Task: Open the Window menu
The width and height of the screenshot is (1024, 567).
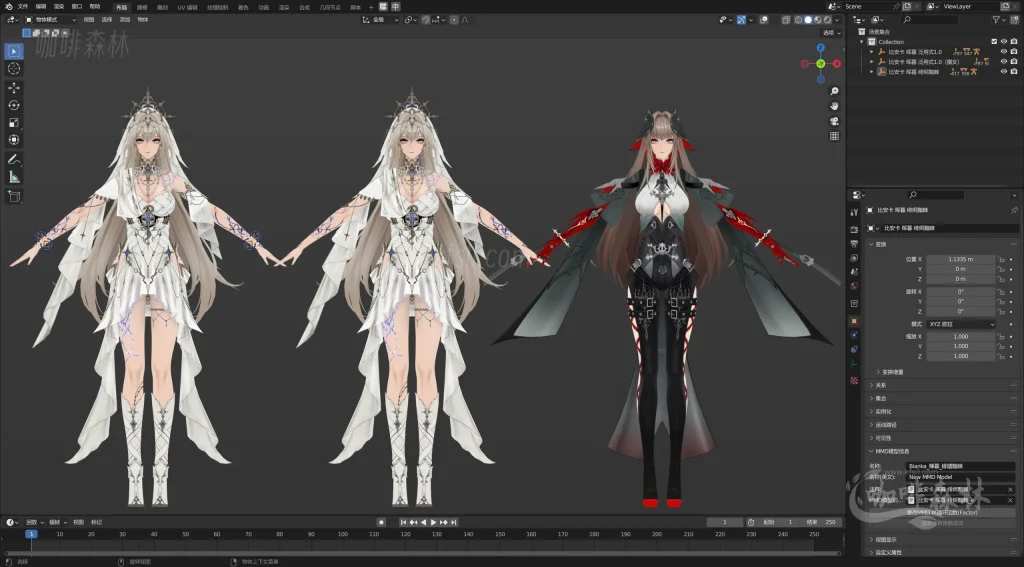Action: pyautogui.click(x=77, y=7)
